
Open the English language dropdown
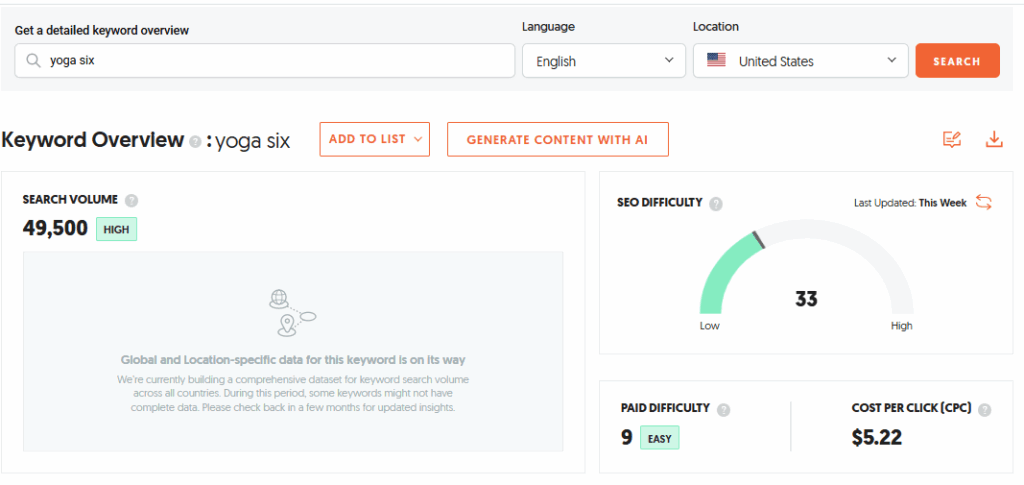tap(604, 61)
